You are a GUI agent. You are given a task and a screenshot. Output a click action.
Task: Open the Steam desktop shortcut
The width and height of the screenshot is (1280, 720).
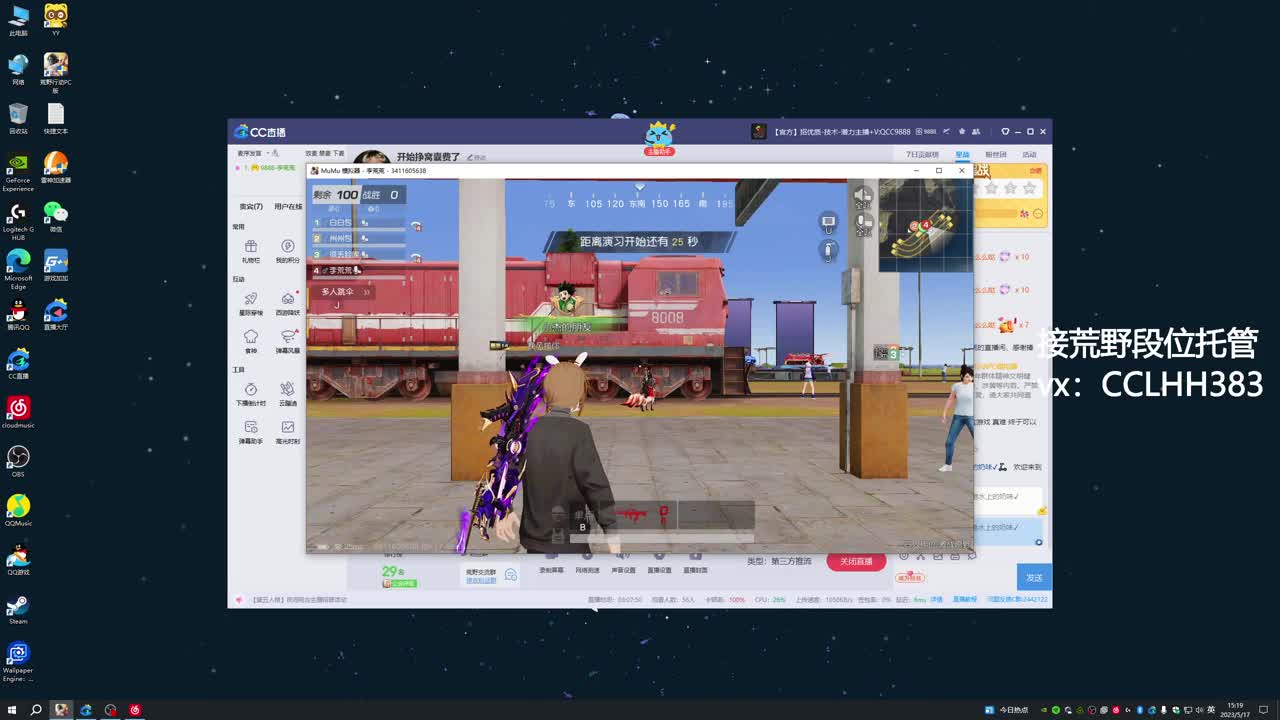(18, 608)
